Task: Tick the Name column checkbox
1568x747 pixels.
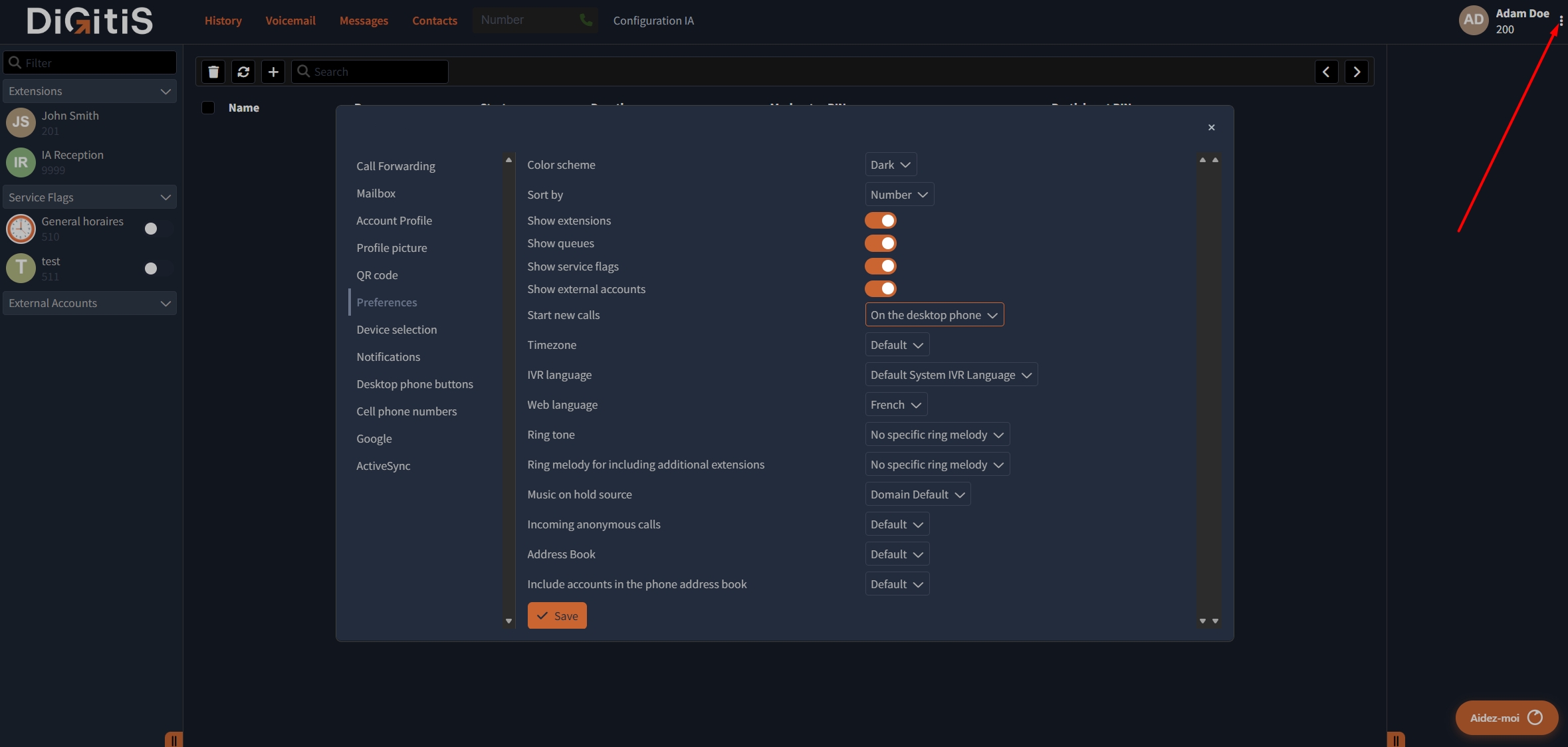Action: pos(208,108)
